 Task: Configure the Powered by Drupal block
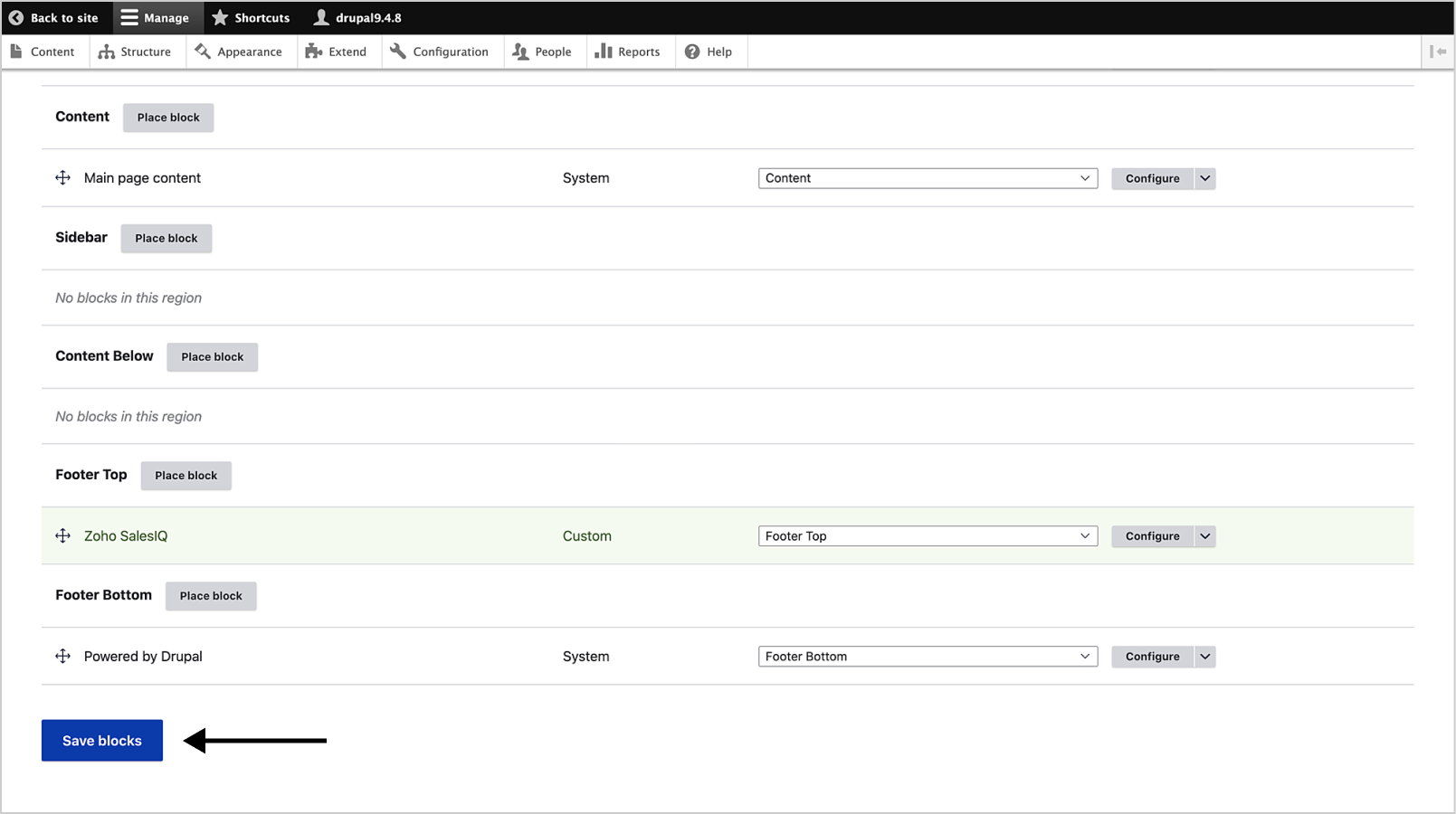point(1153,657)
